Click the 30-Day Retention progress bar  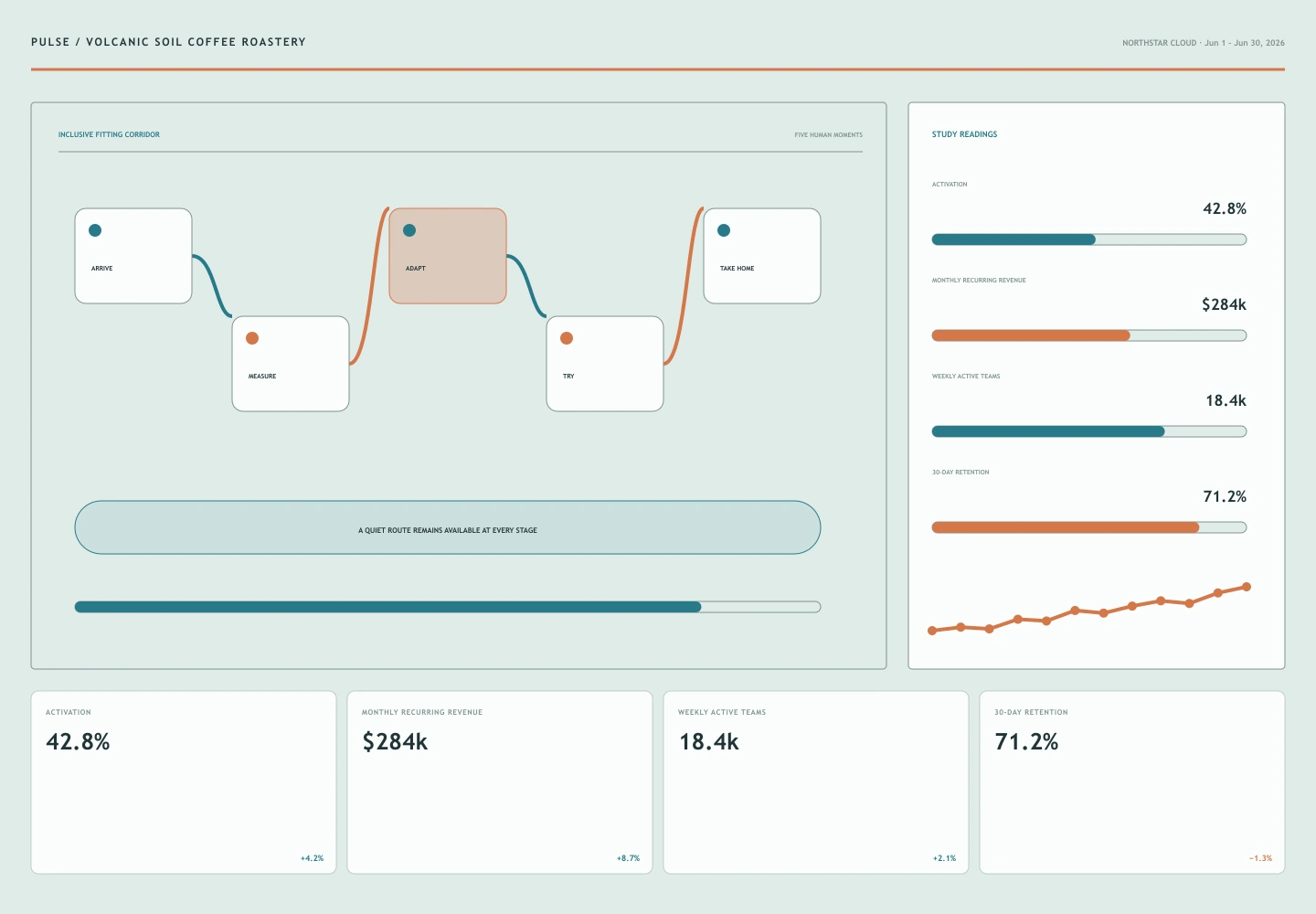click(x=1089, y=527)
